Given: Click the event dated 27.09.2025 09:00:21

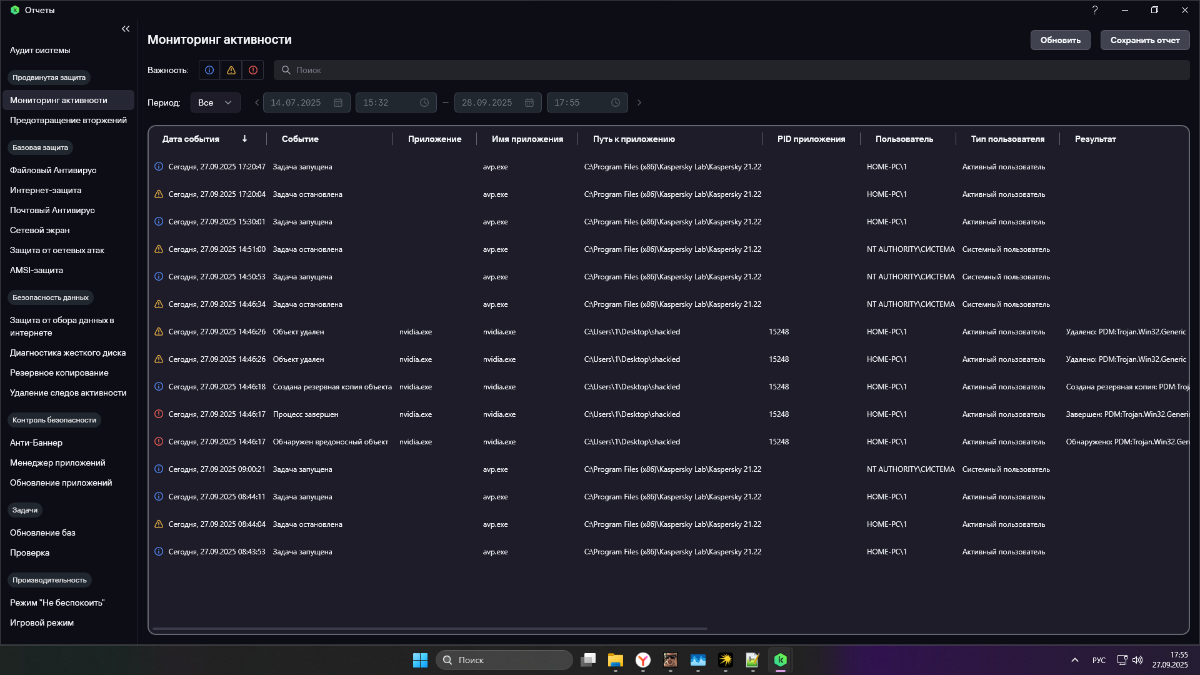Looking at the screenshot, I should (217, 469).
